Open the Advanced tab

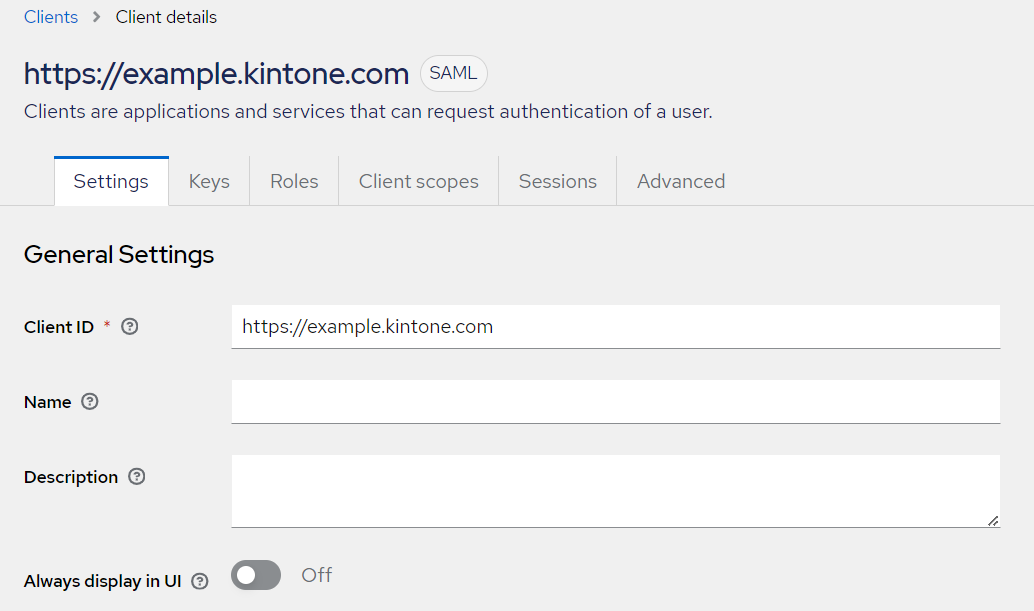pyautogui.click(x=680, y=181)
